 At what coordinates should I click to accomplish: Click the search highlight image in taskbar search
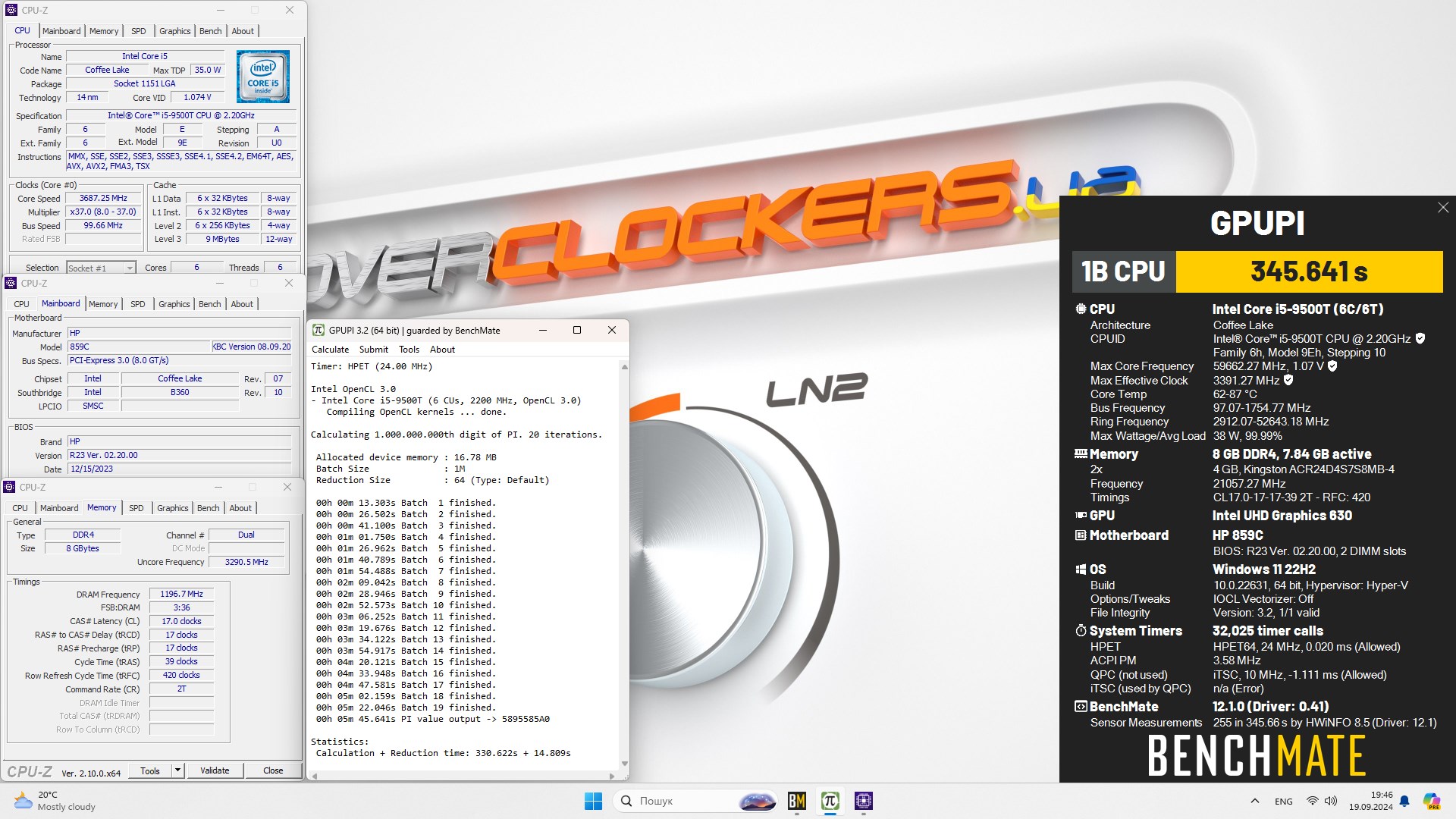(757, 801)
